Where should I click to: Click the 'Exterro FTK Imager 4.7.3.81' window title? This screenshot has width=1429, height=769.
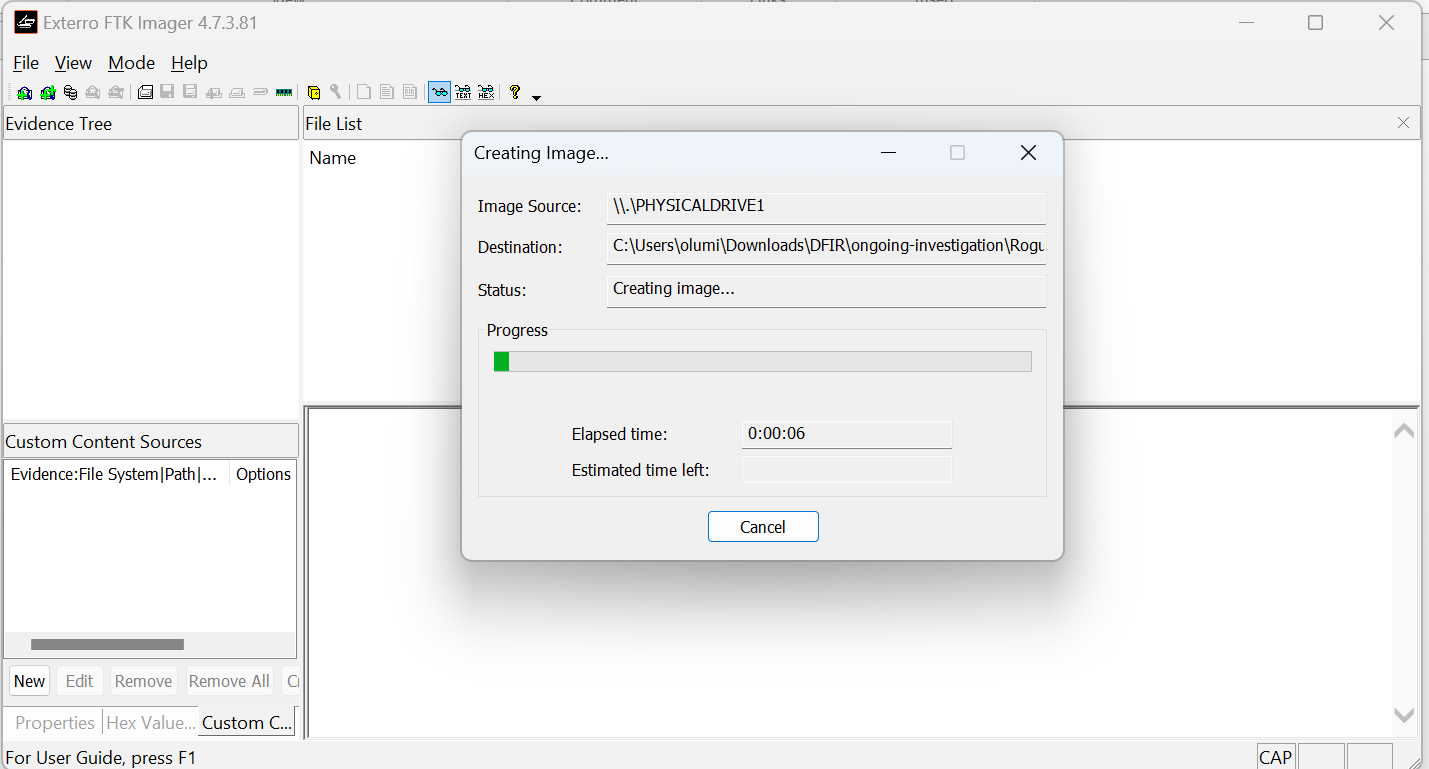(150, 22)
